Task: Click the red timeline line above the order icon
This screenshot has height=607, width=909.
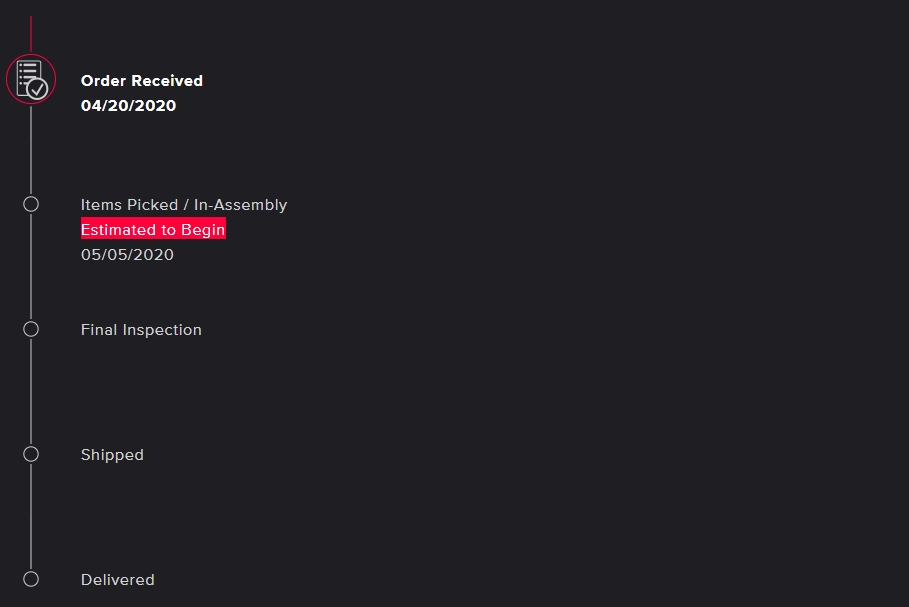Action: click(x=31, y=33)
